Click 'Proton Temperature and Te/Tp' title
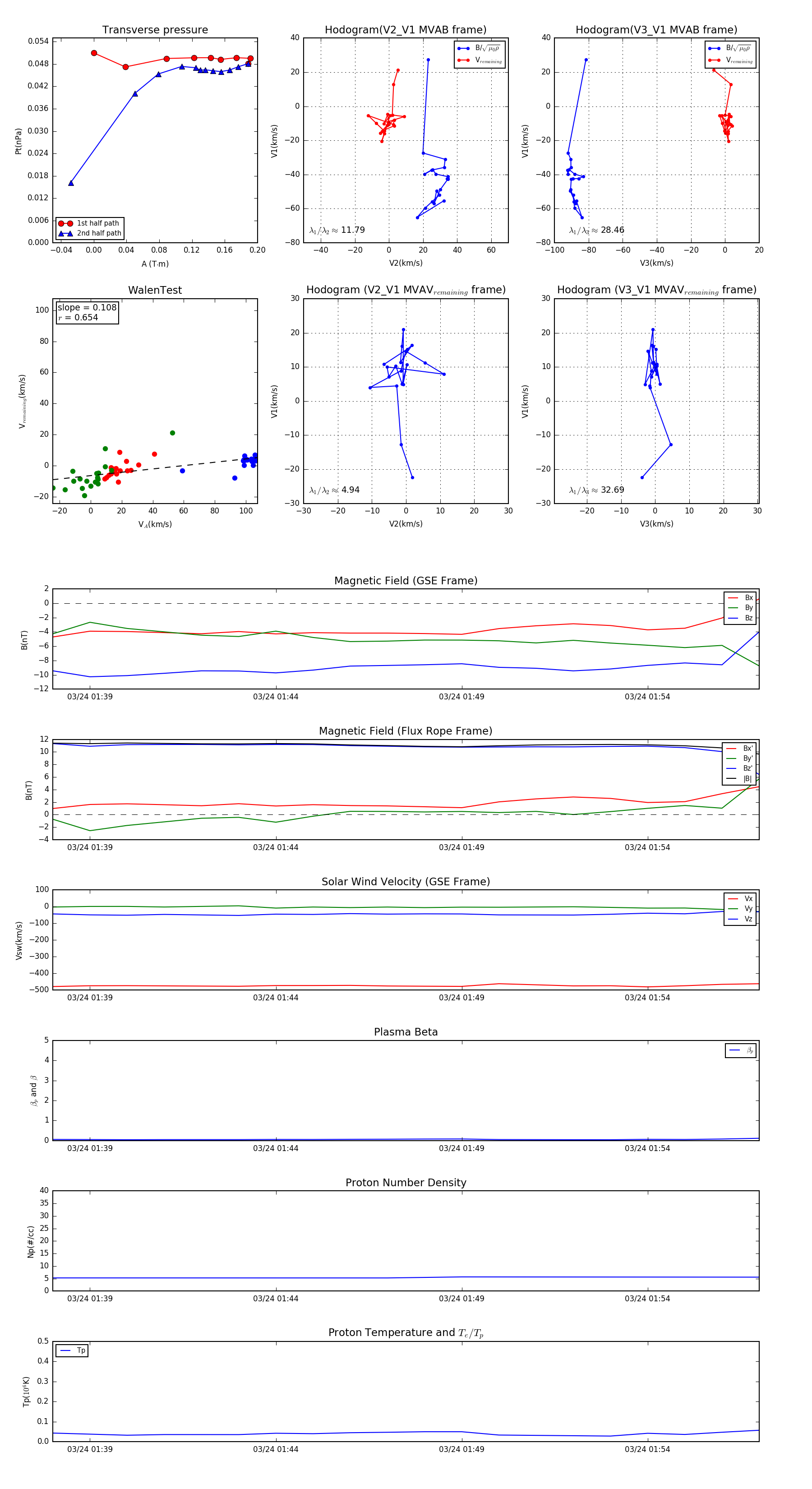Screen dimensions: 812x1489 point(406,1333)
